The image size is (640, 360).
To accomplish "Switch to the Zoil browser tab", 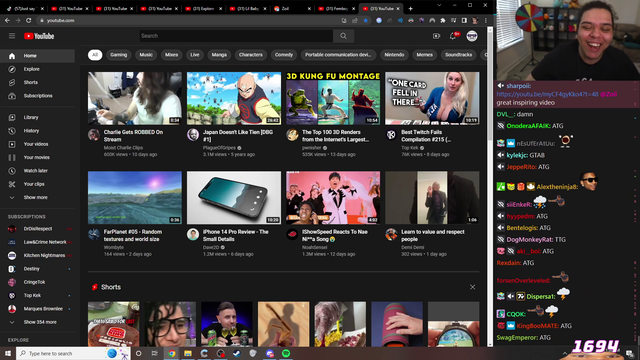I will pos(292,9).
